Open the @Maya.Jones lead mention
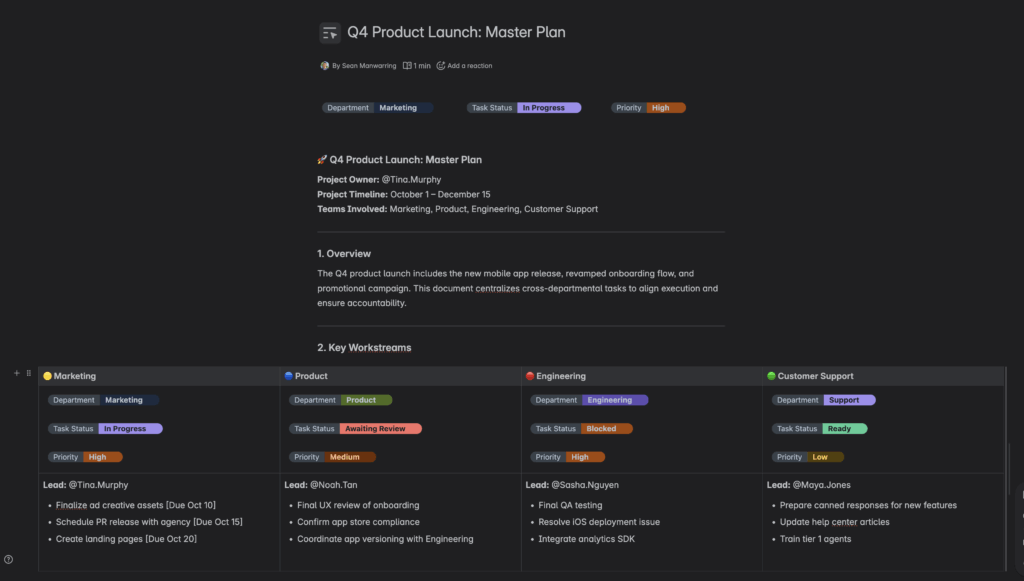 coord(822,485)
